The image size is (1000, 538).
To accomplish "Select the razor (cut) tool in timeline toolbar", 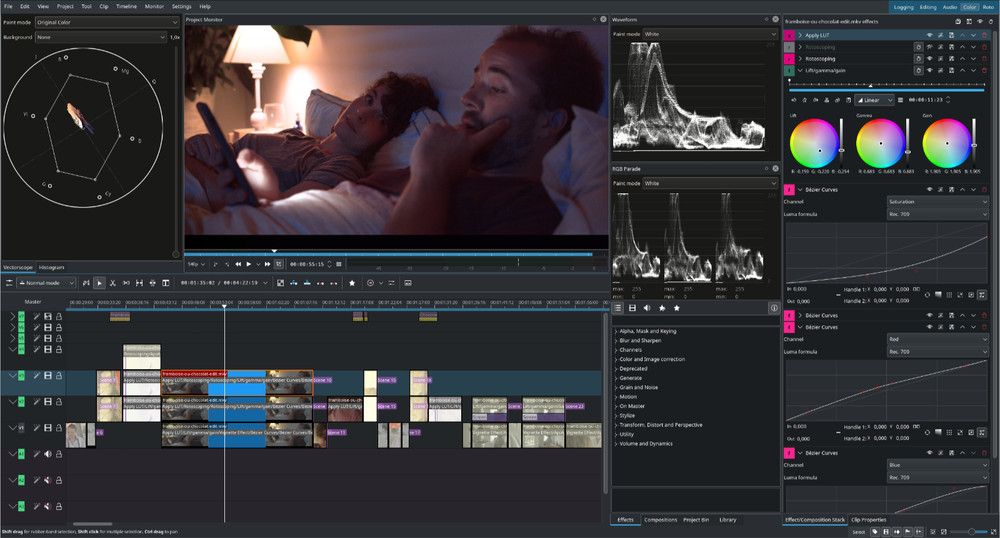I will tap(112, 283).
